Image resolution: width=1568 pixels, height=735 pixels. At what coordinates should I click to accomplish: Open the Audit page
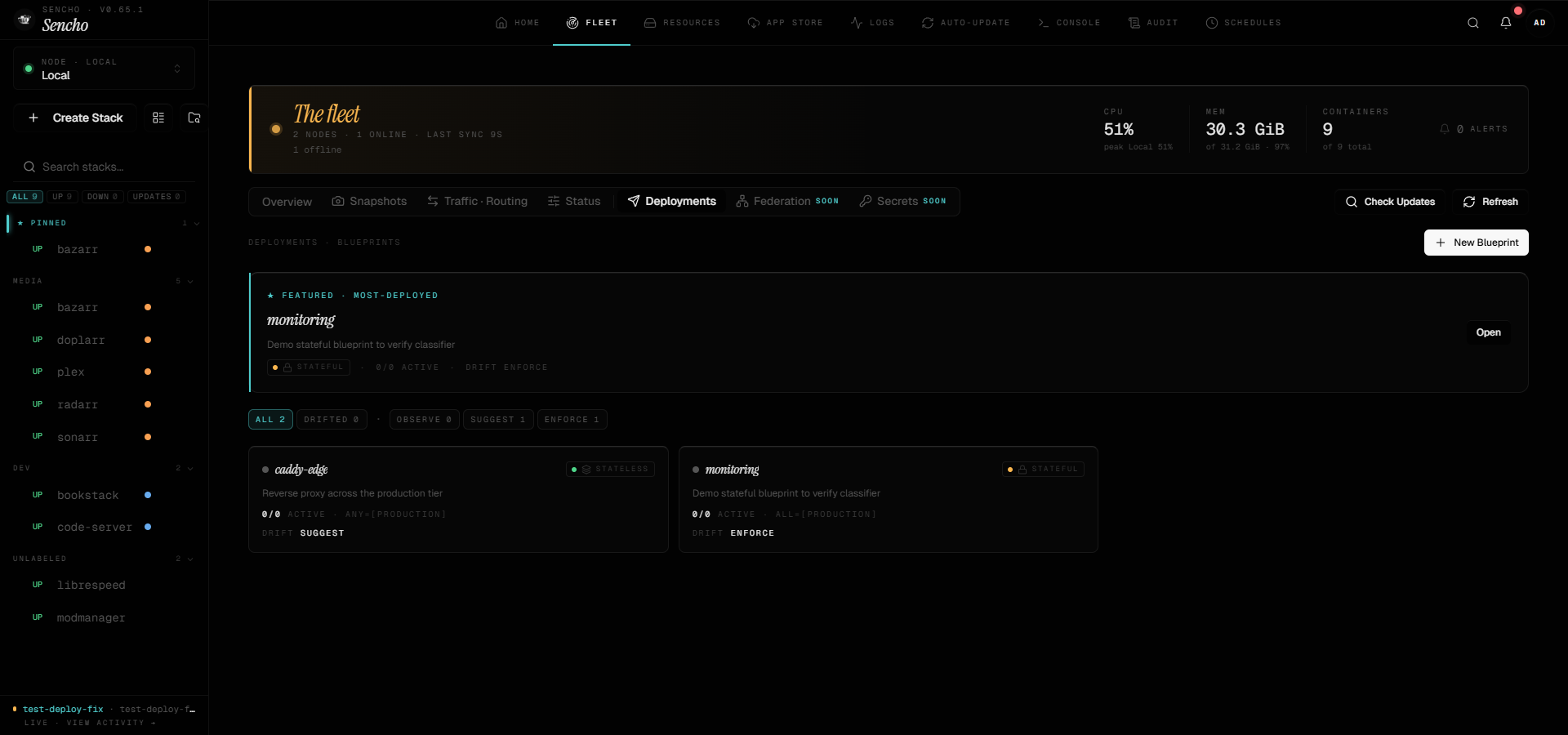point(1153,23)
